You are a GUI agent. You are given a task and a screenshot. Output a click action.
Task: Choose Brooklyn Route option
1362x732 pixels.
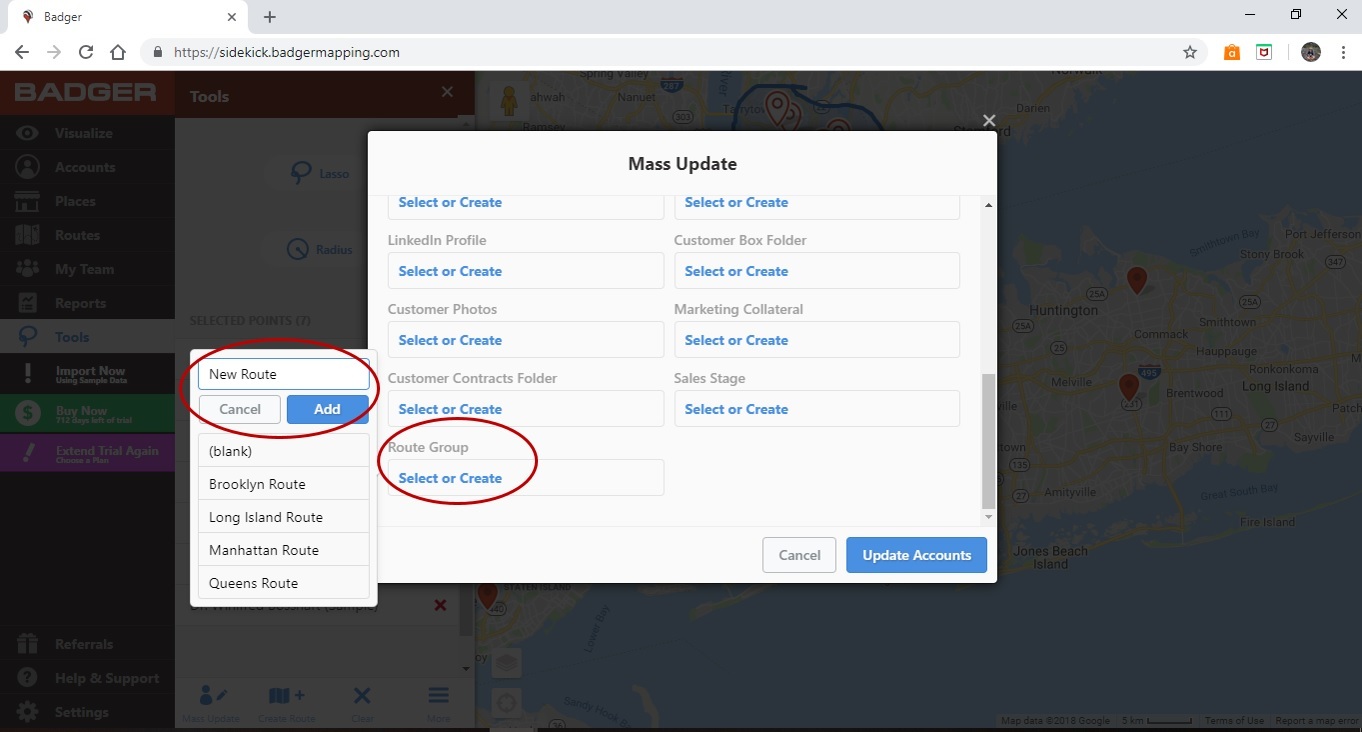pyautogui.click(x=284, y=484)
